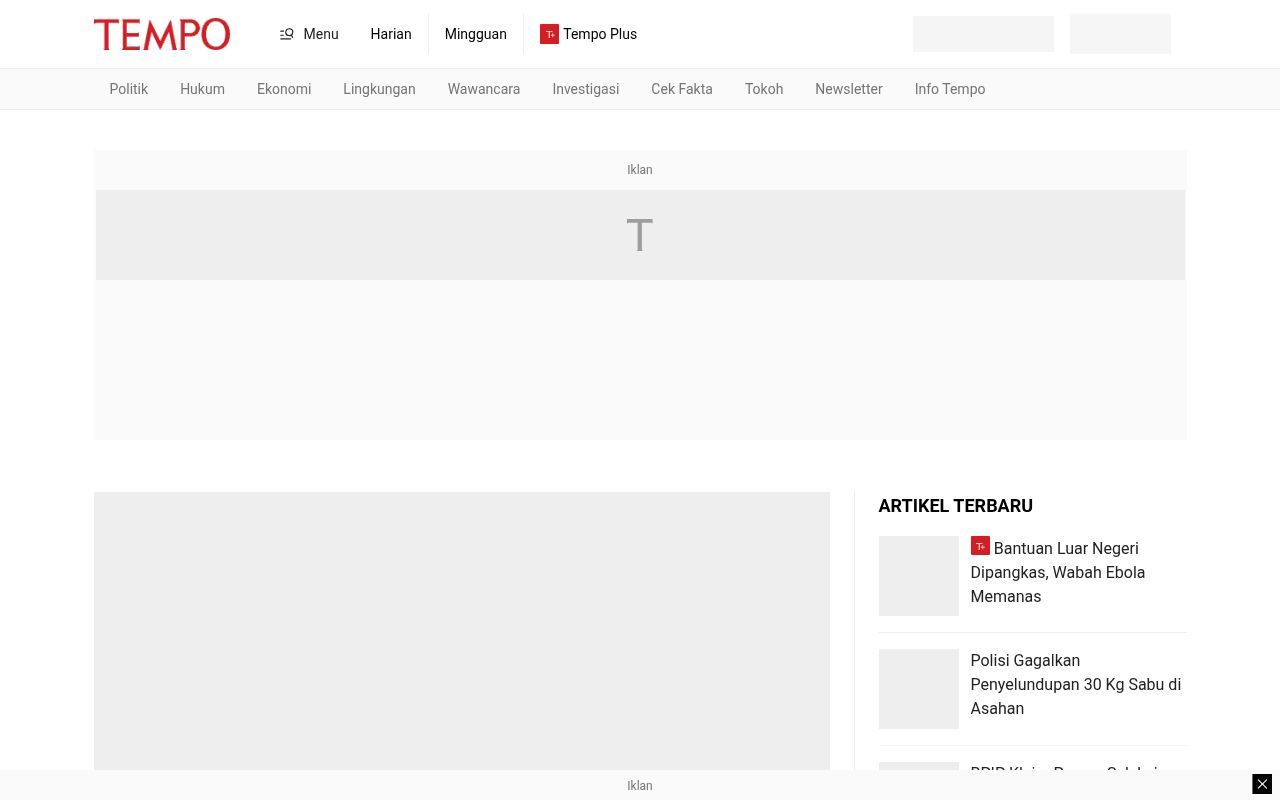The image size is (1280, 800).
Task: Select the Cek Fakta category
Action: [682, 89]
